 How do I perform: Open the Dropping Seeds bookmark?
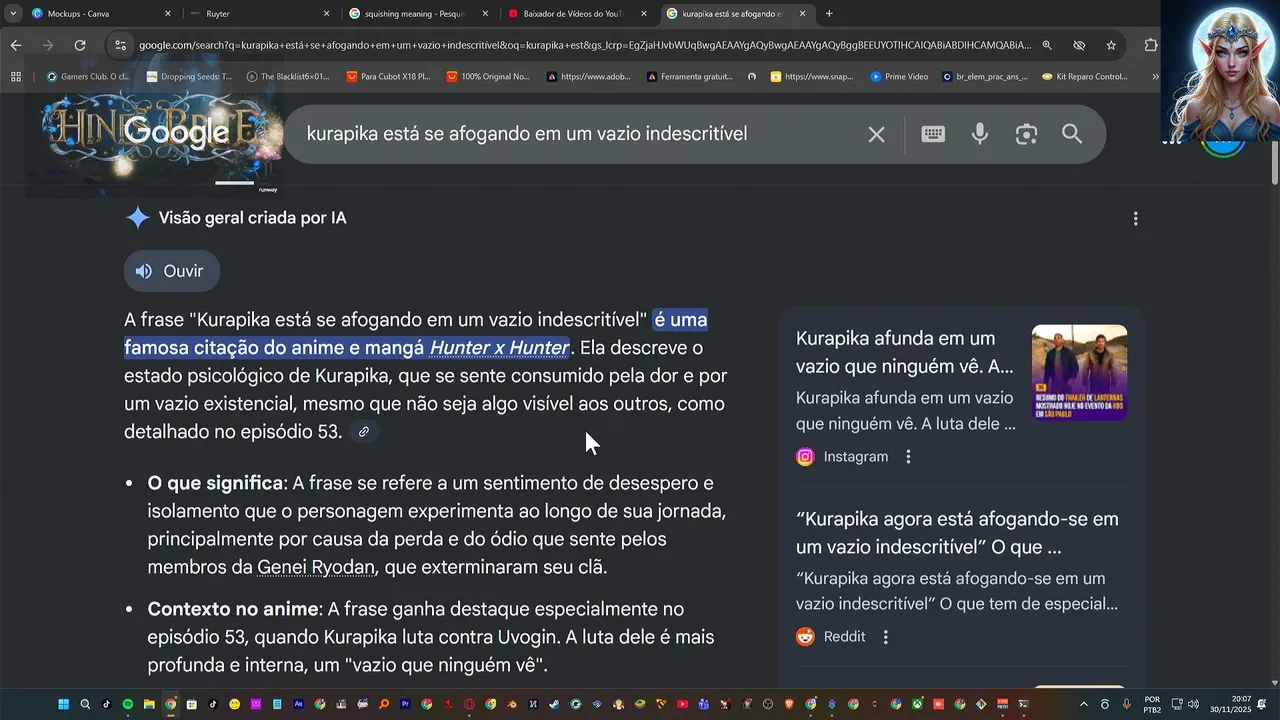(x=189, y=76)
